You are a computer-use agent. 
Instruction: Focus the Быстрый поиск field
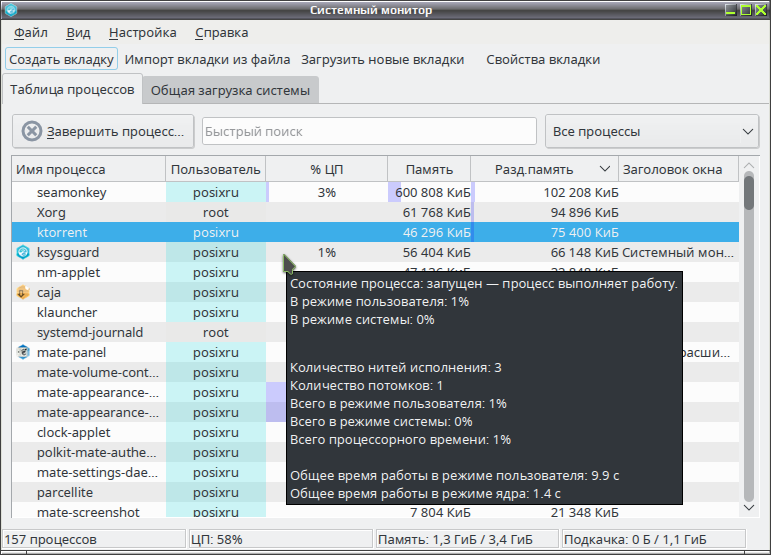coord(369,131)
